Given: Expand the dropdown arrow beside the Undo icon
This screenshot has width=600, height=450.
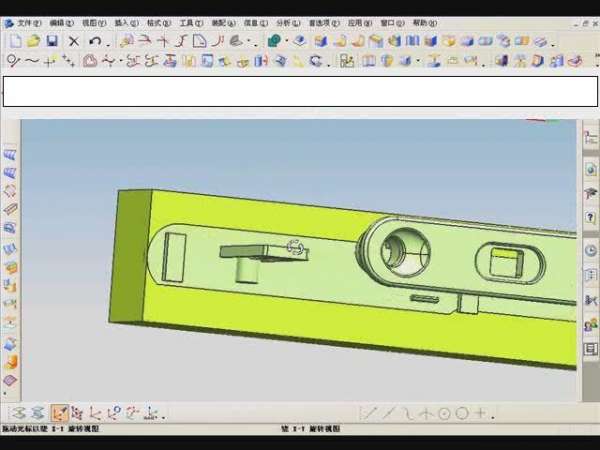Looking at the screenshot, I should pyautogui.click(x=107, y=41).
